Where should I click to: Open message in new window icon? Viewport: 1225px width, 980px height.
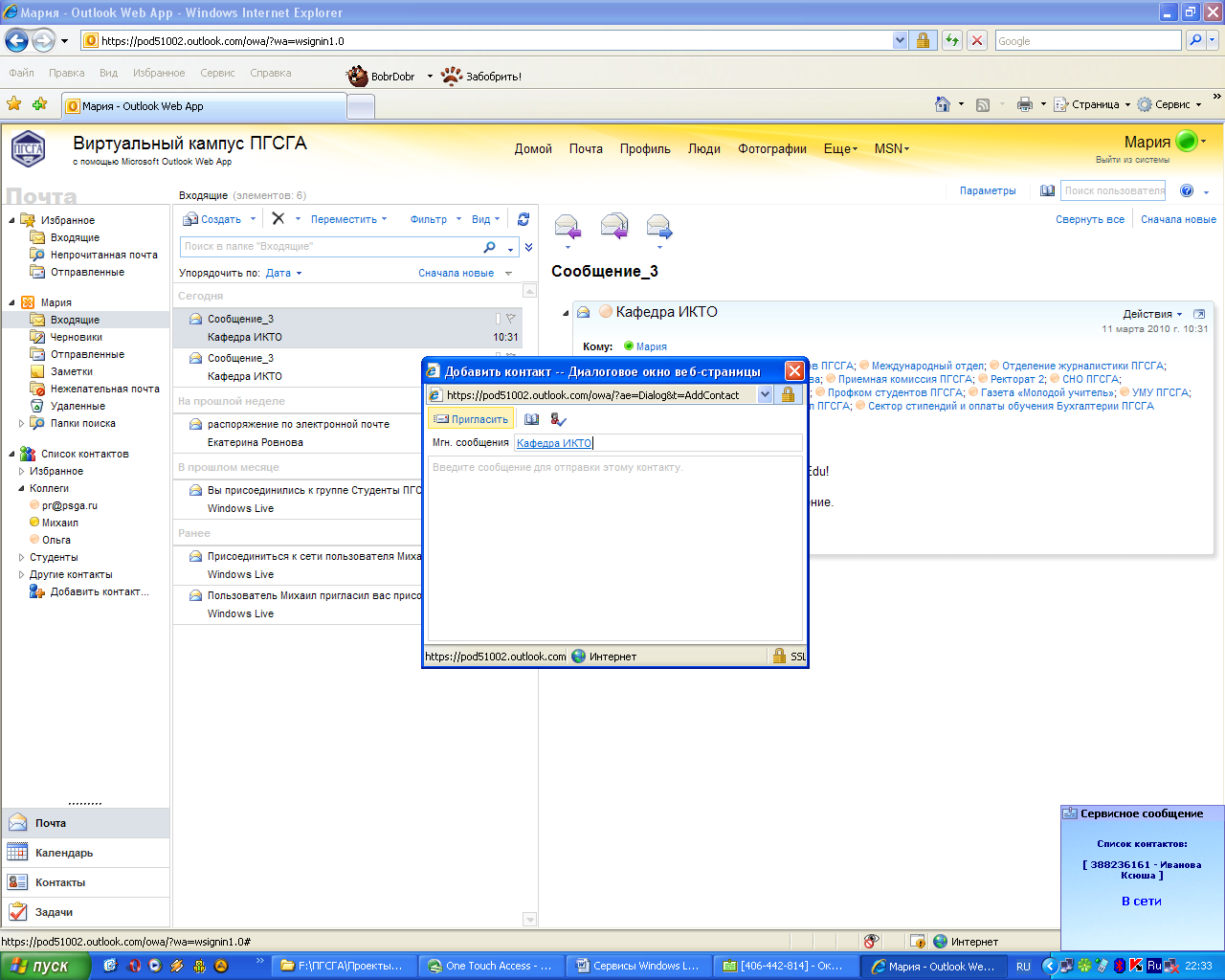click(x=1199, y=314)
